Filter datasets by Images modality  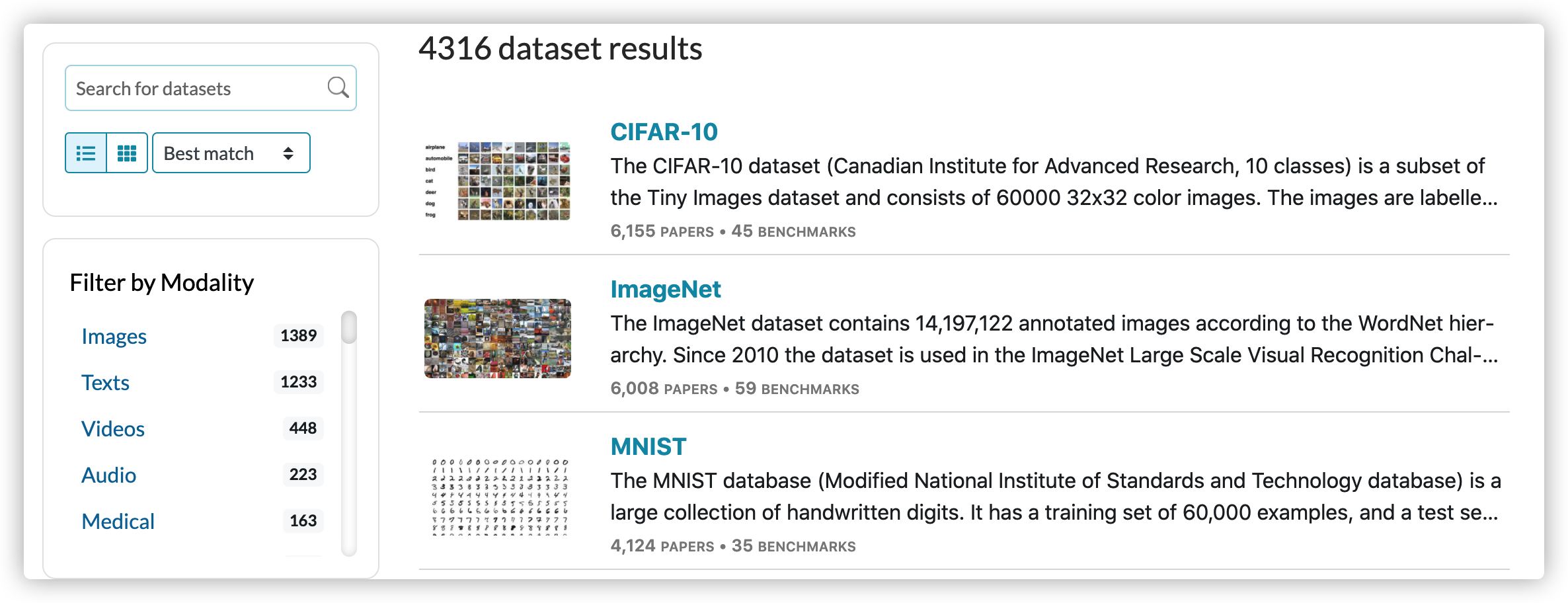pos(114,337)
